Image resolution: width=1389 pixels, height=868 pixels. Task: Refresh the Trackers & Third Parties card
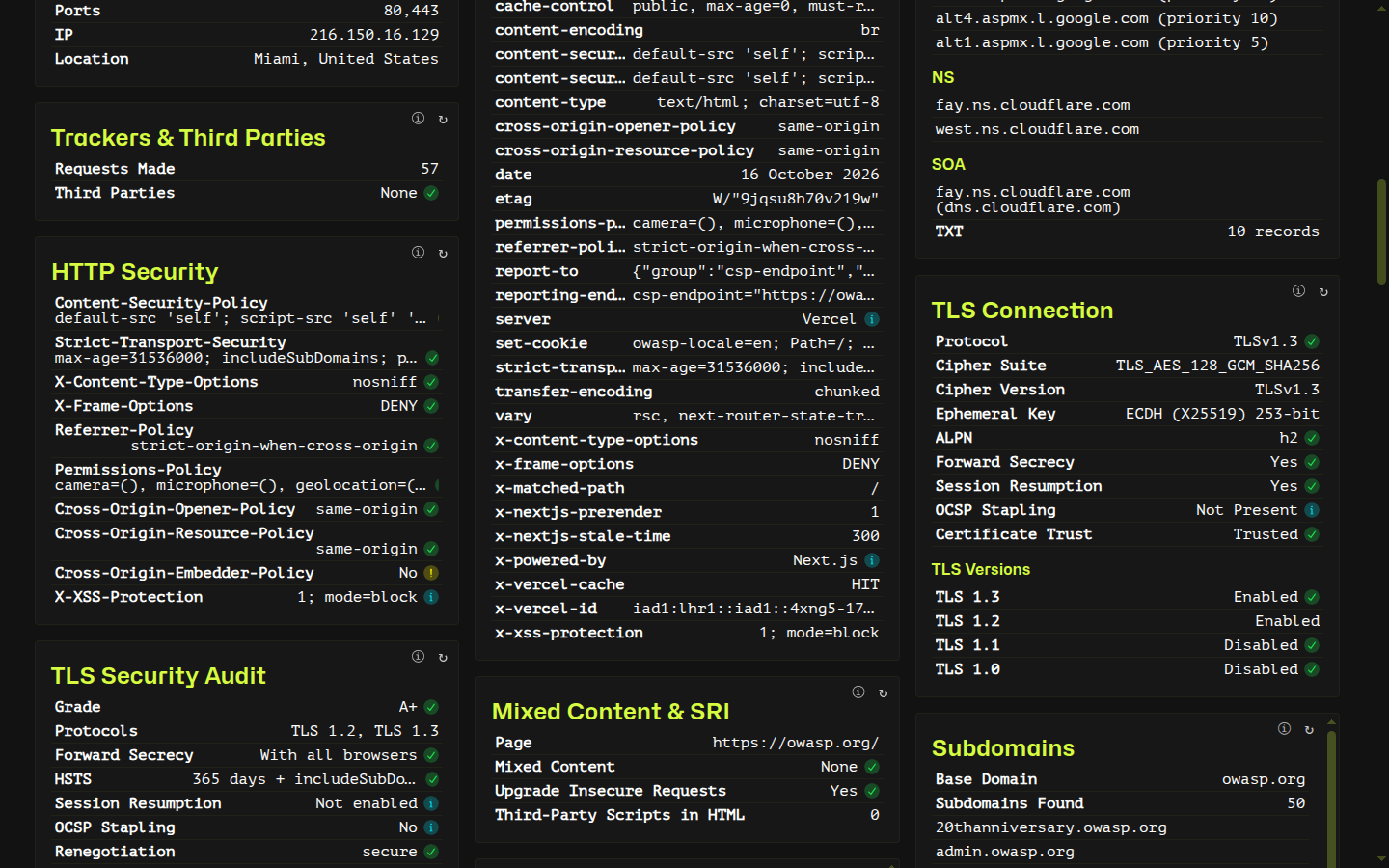coord(443,120)
